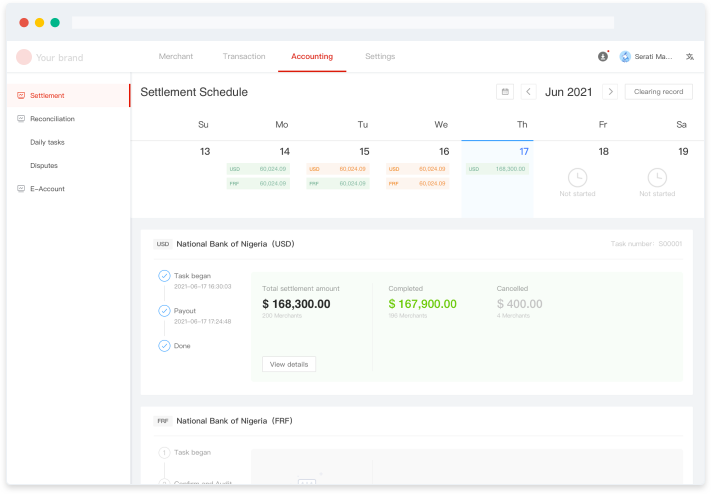Click the USD settlement entry on day 15
This screenshot has height=494, width=711.
point(338,169)
